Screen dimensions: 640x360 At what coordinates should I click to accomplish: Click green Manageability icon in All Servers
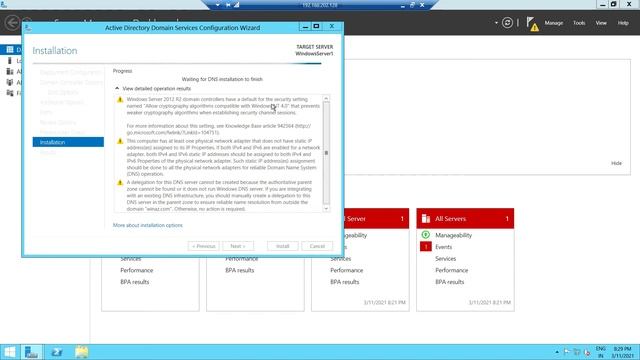pyautogui.click(x=426, y=235)
